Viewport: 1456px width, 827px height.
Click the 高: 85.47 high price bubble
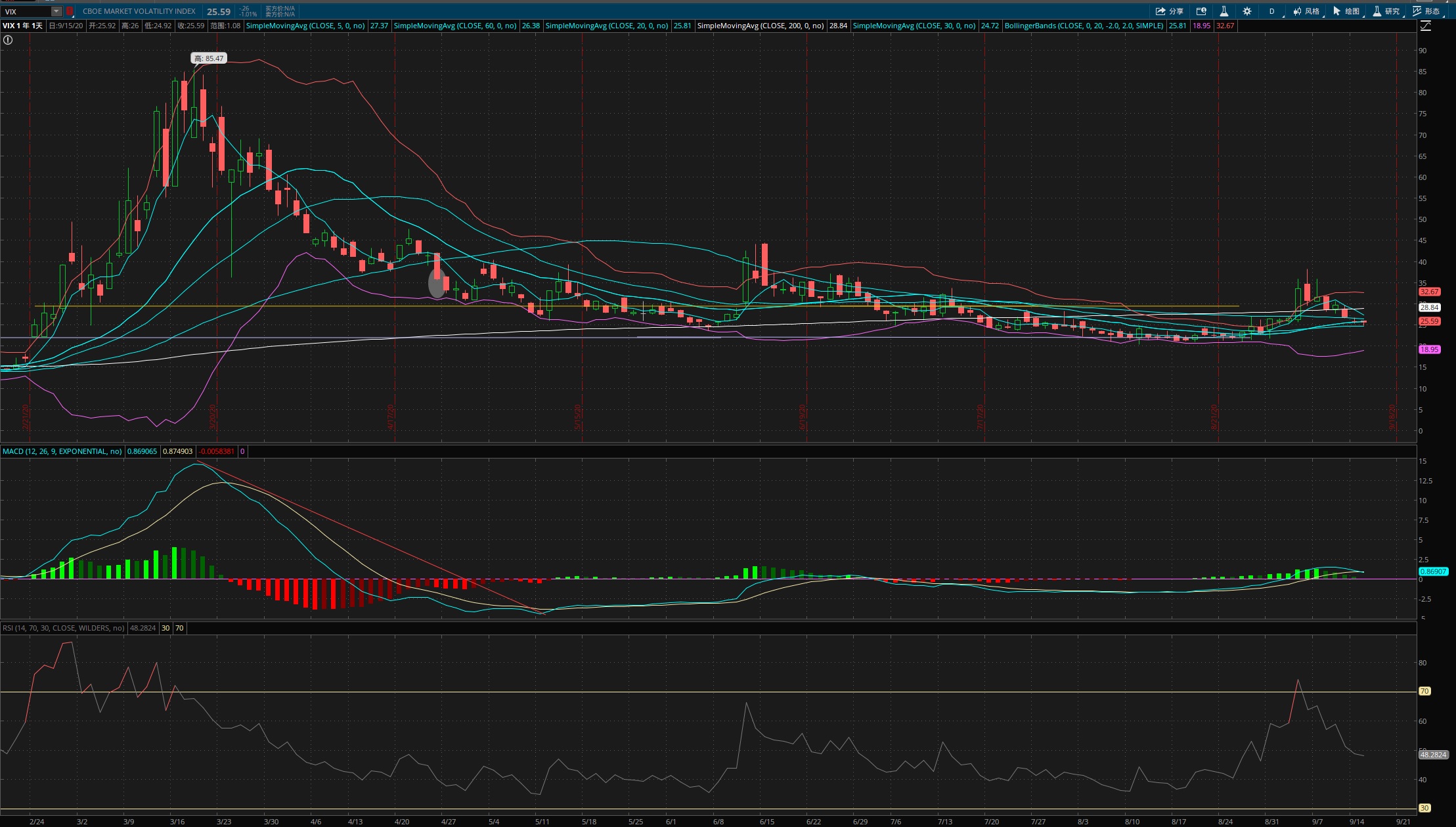click(x=209, y=58)
